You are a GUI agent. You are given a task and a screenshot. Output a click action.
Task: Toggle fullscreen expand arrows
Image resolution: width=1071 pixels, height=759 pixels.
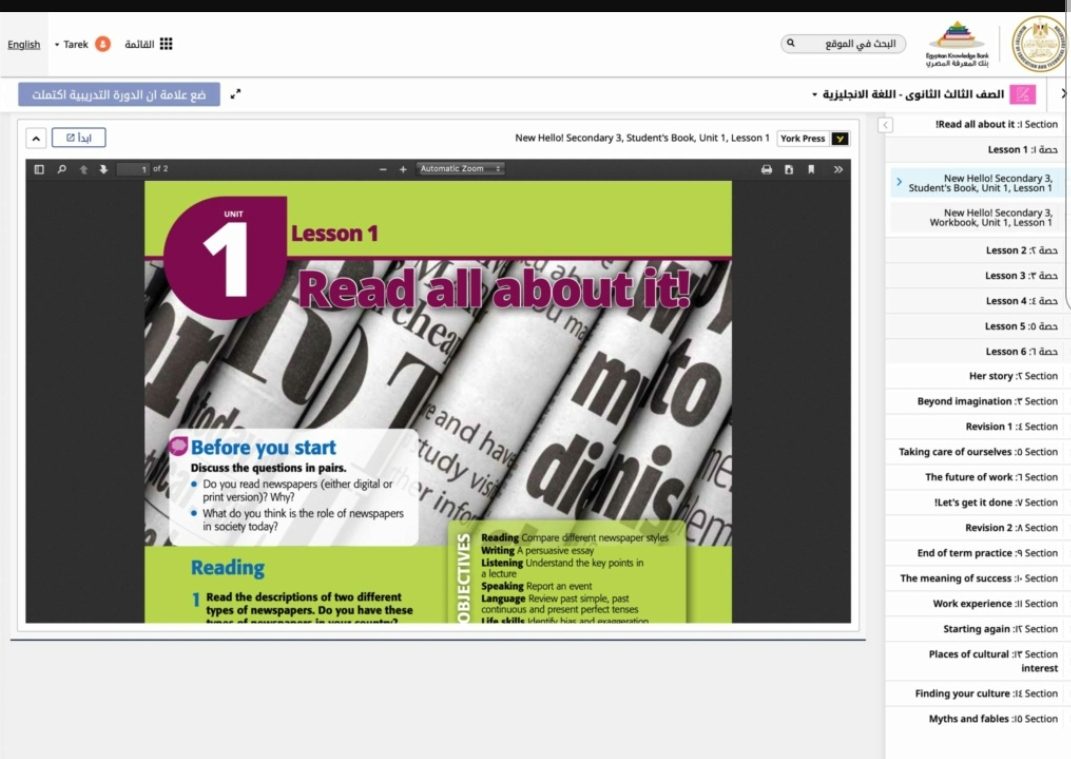pos(236,95)
